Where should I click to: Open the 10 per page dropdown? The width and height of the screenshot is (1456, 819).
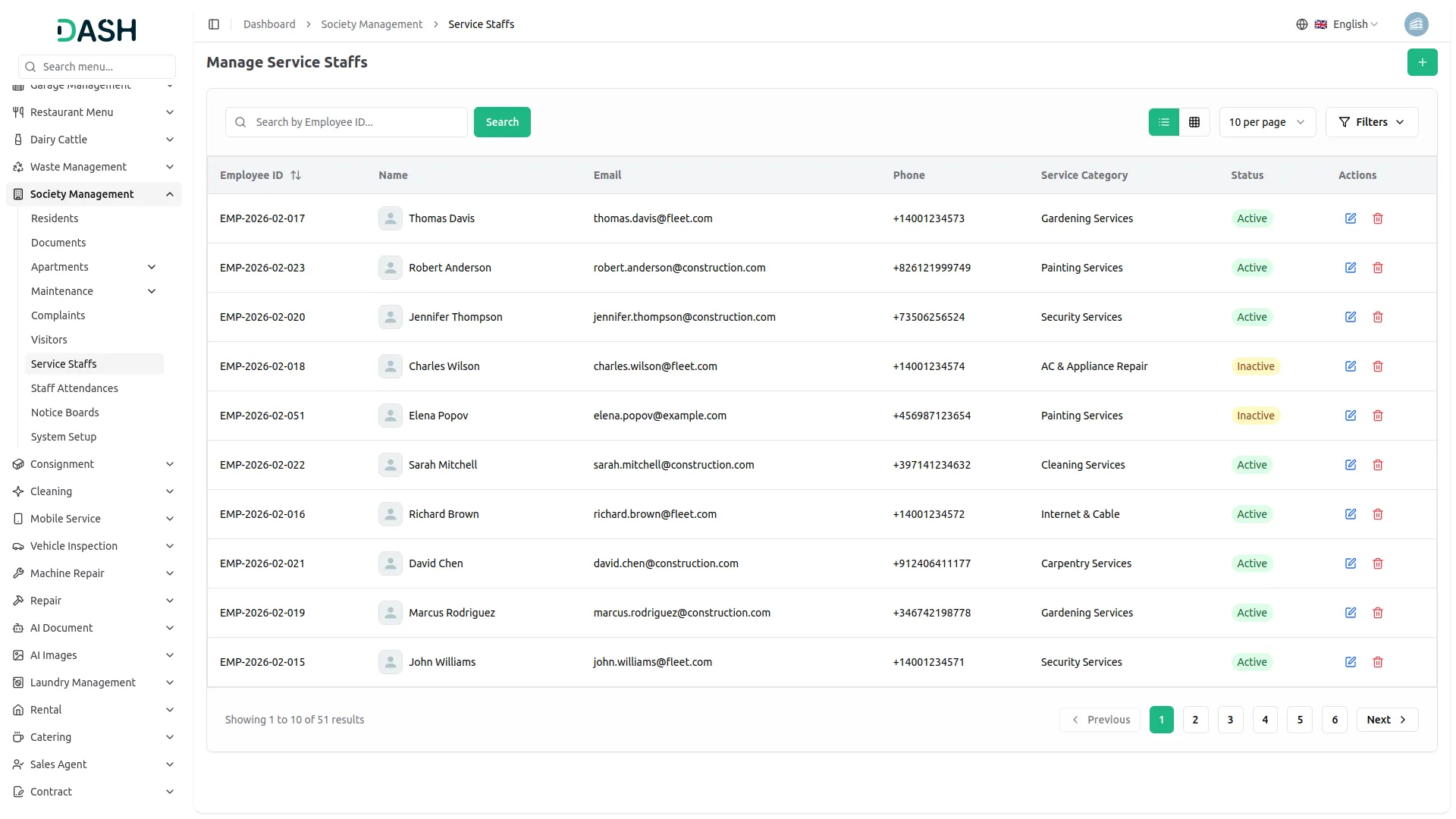coord(1266,122)
